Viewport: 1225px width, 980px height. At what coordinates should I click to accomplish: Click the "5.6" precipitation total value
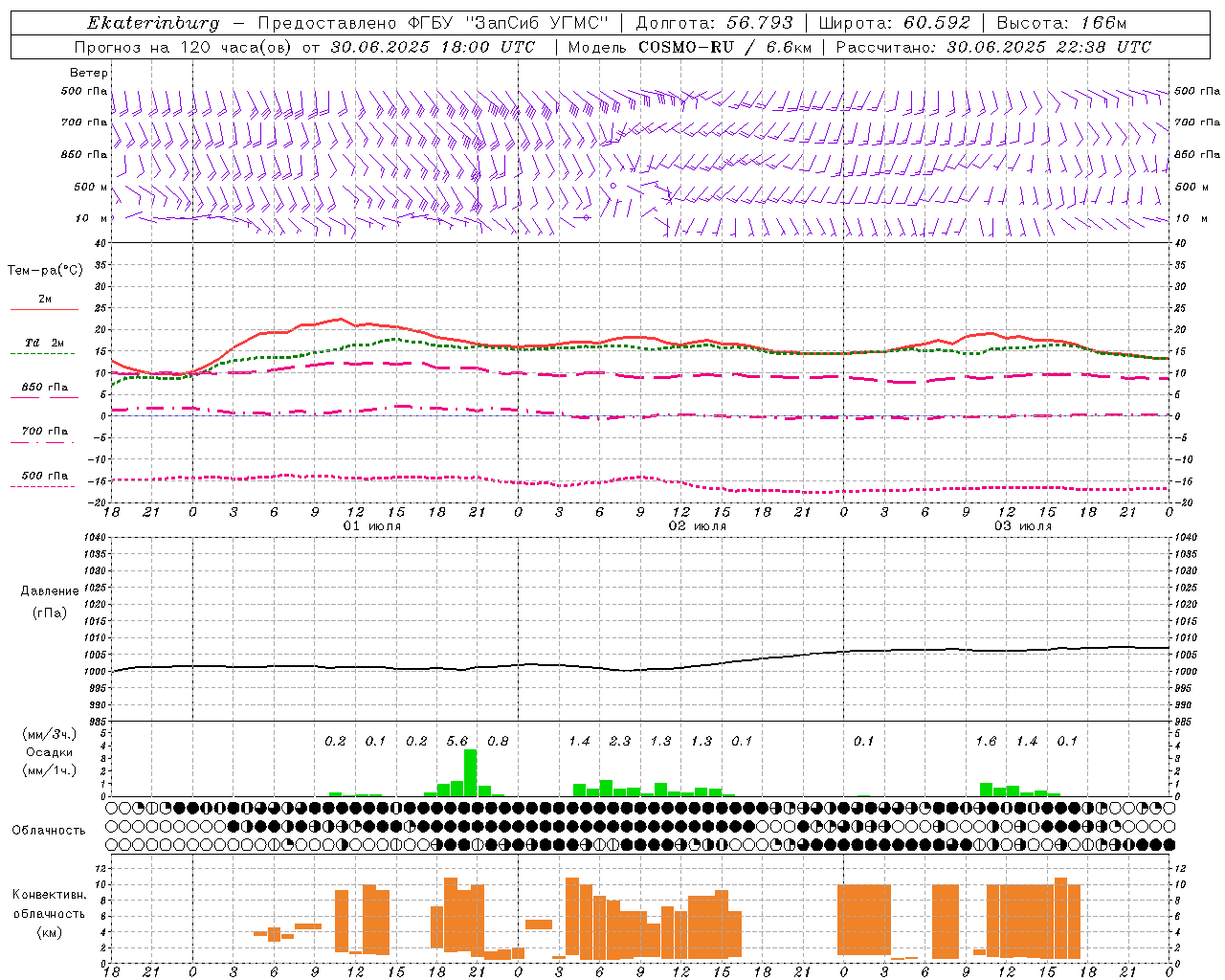457,741
